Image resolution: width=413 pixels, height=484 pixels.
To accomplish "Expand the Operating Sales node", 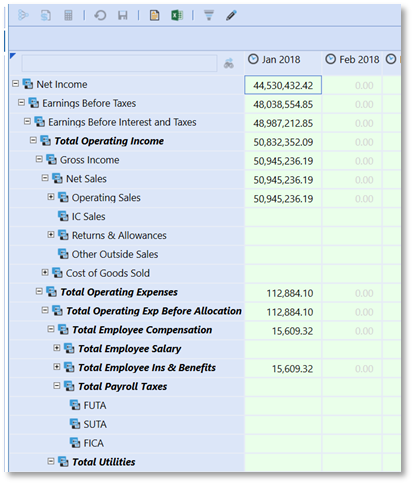I will pos(51,197).
